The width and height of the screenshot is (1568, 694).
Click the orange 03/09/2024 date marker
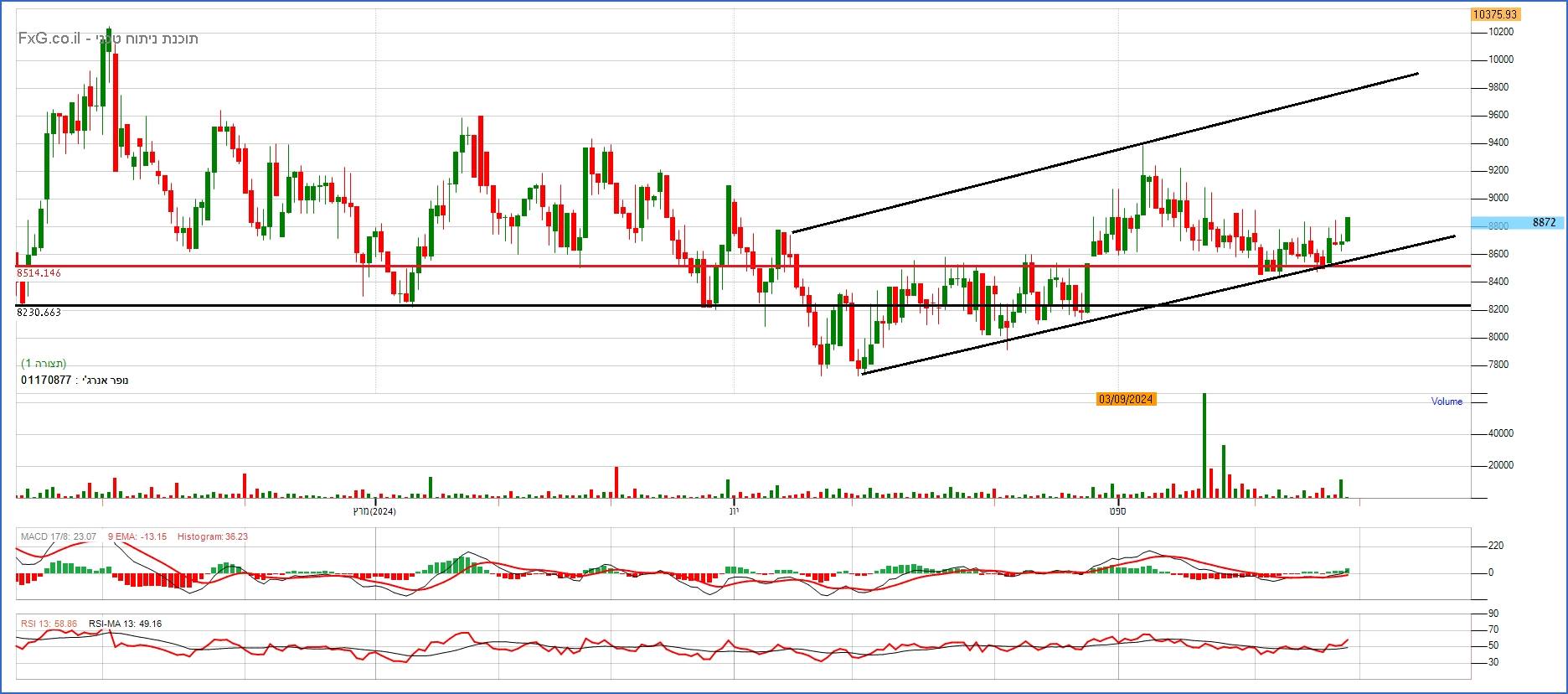point(1127,400)
